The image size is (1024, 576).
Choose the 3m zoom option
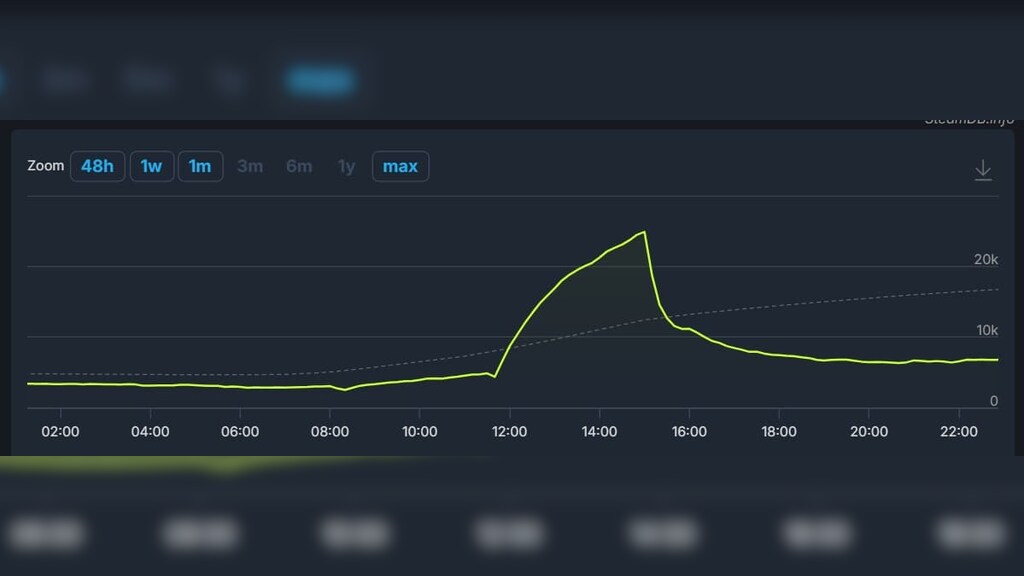(250, 166)
